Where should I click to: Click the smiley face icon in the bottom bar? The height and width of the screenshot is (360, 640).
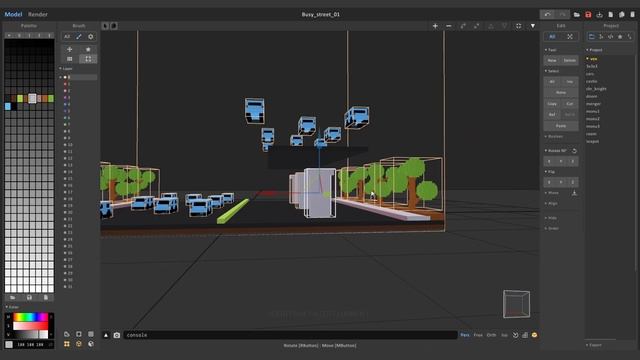[534, 335]
